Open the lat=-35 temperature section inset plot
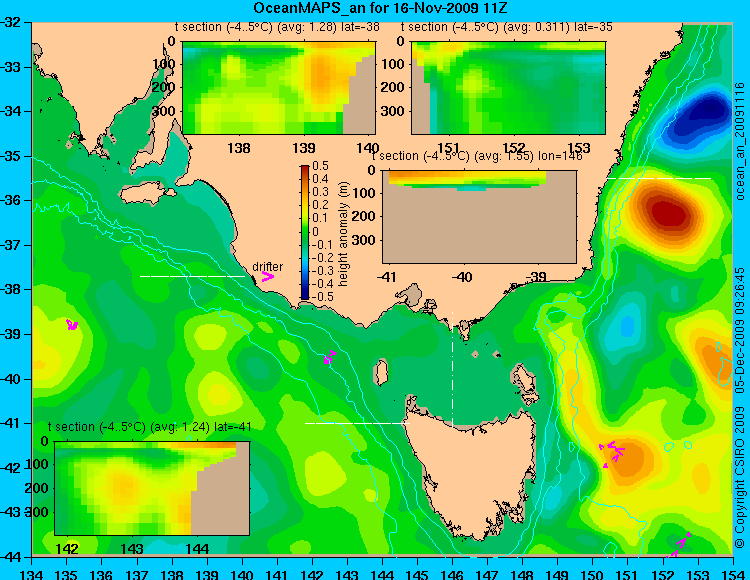The height and width of the screenshot is (580, 750). 508,88
